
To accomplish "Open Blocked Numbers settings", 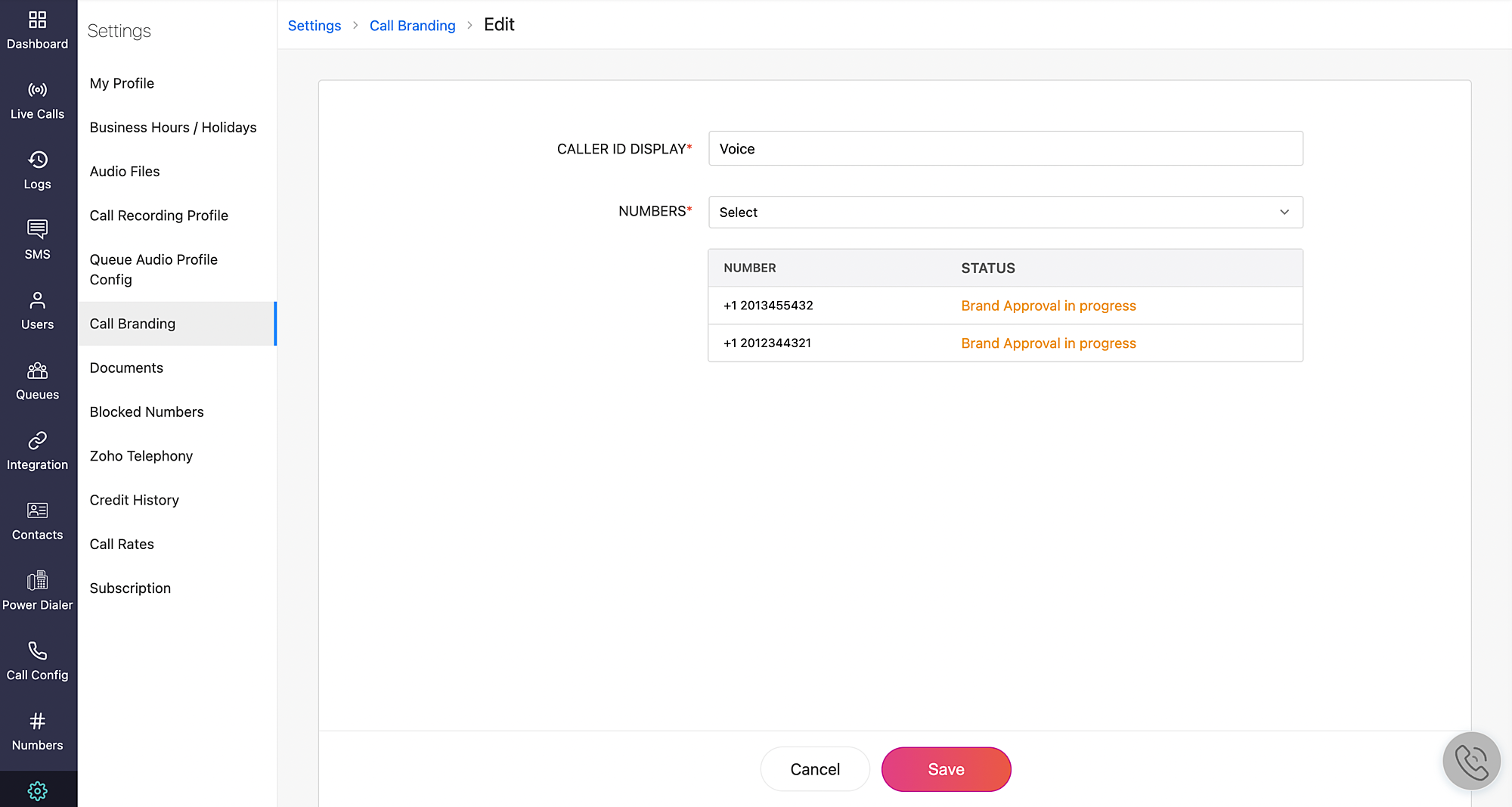I will (147, 411).
